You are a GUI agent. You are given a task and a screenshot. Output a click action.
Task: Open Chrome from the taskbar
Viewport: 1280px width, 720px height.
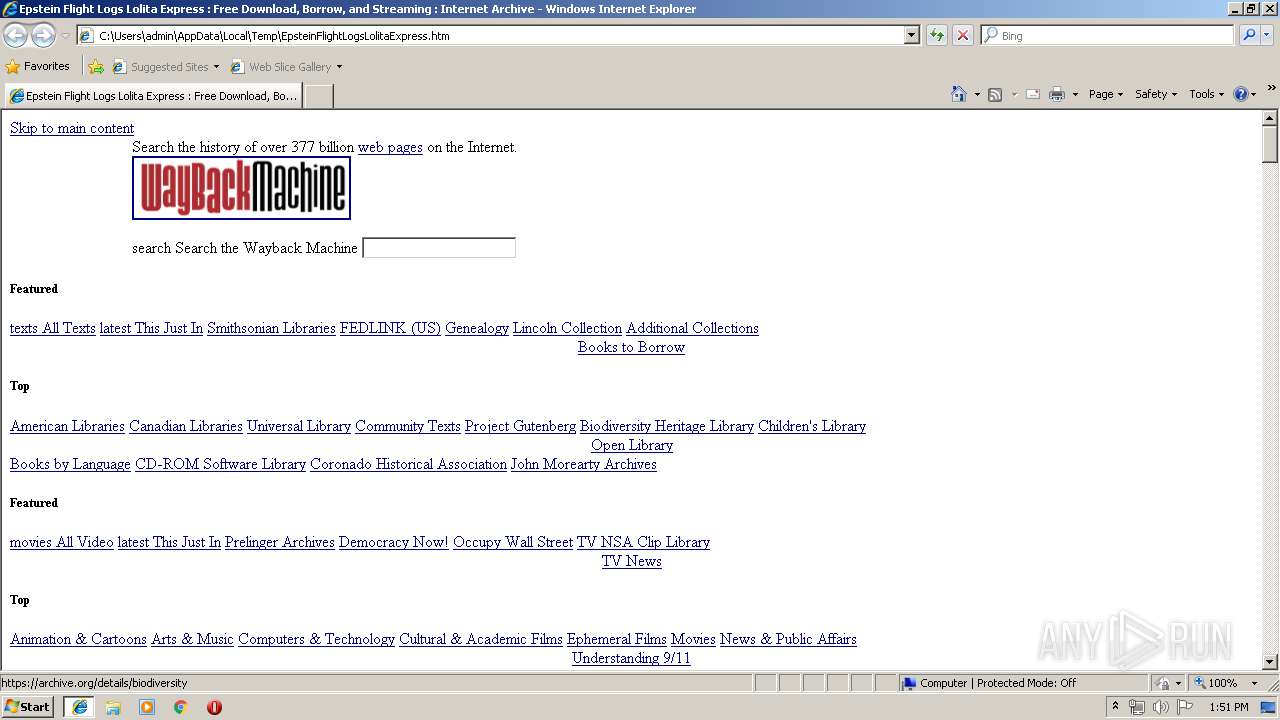pos(180,707)
